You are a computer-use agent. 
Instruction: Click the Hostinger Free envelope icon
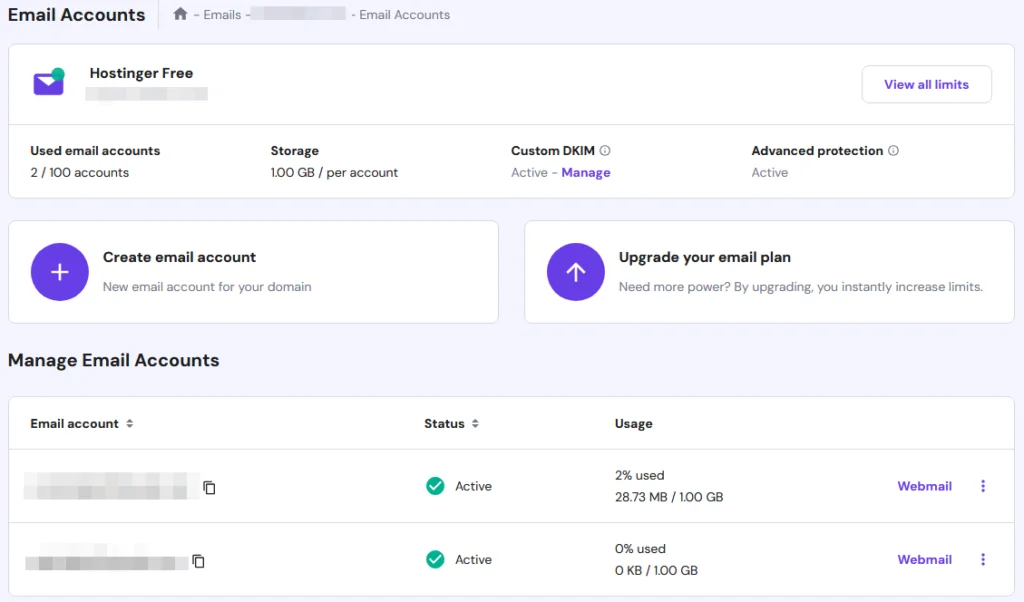pos(48,81)
